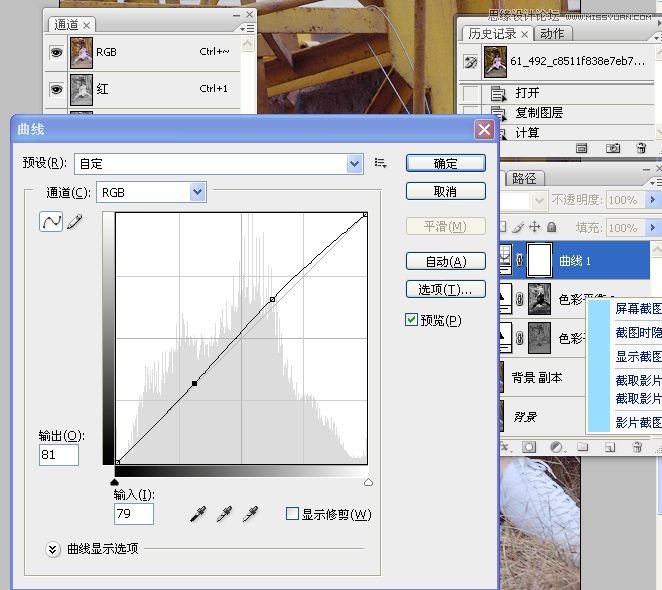Pick the white point eyedropper
Screen dimensions: 662x590
[250, 514]
